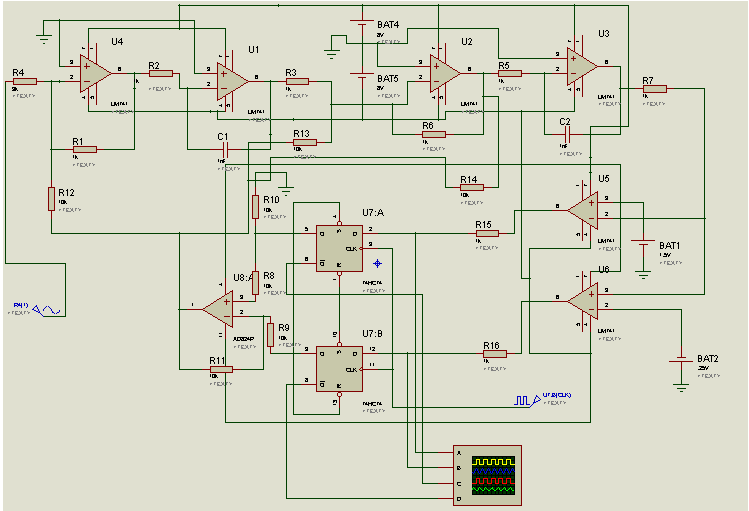Click the U3 op-amp component

tap(581, 66)
